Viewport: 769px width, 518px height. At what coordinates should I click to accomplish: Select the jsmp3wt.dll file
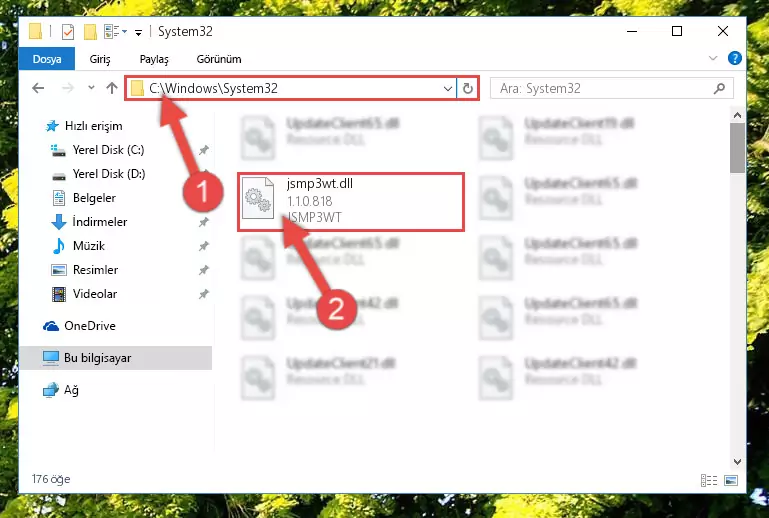tap(351, 202)
